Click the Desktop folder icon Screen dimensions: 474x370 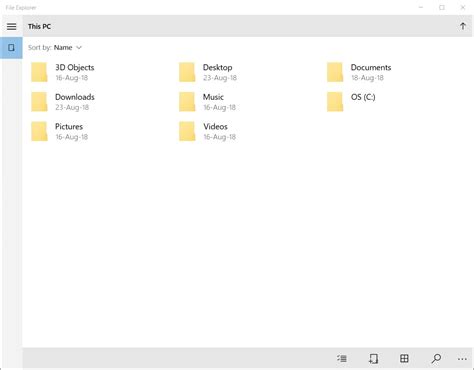pyautogui.click(x=187, y=72)
